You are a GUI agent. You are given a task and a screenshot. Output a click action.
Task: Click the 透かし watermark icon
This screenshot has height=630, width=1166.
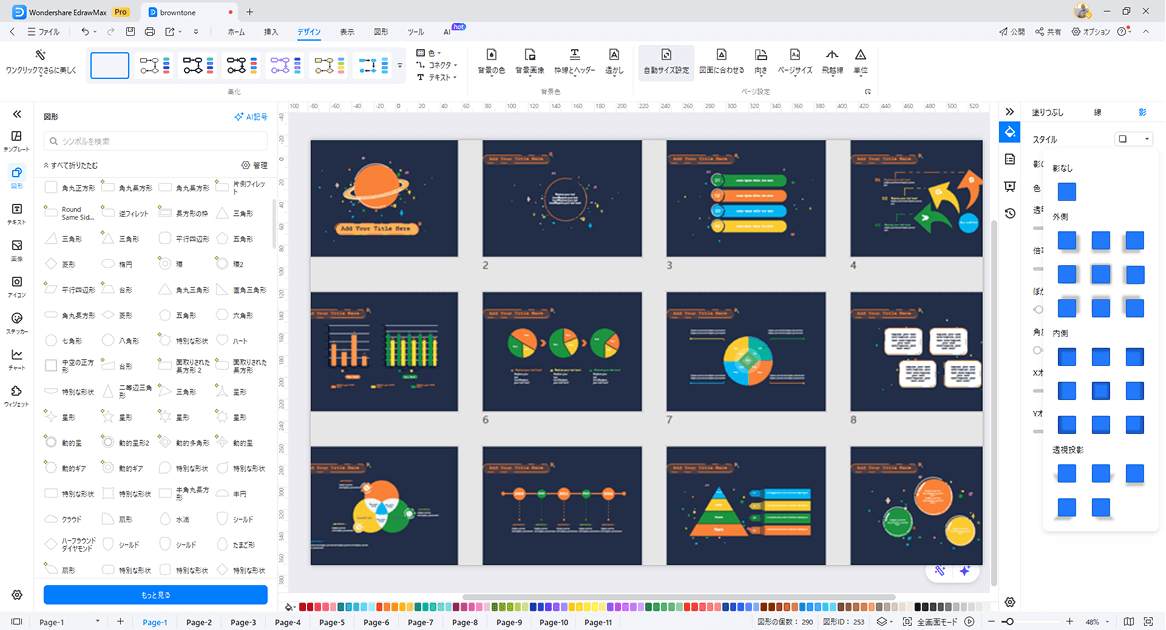pyautogui.click(x=614, y=56)
